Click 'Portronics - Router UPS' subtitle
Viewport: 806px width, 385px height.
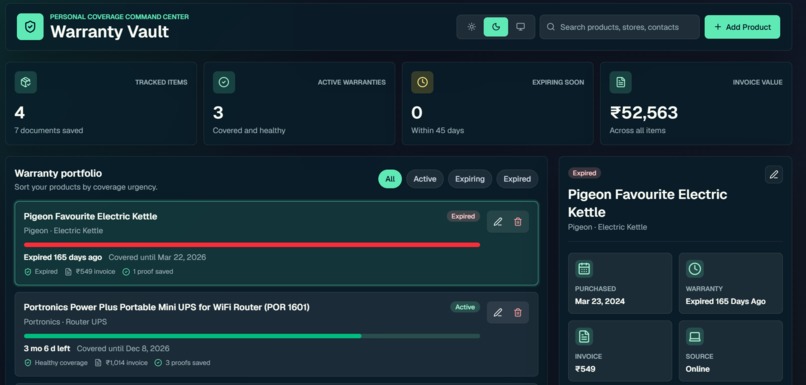coord(65,322)
